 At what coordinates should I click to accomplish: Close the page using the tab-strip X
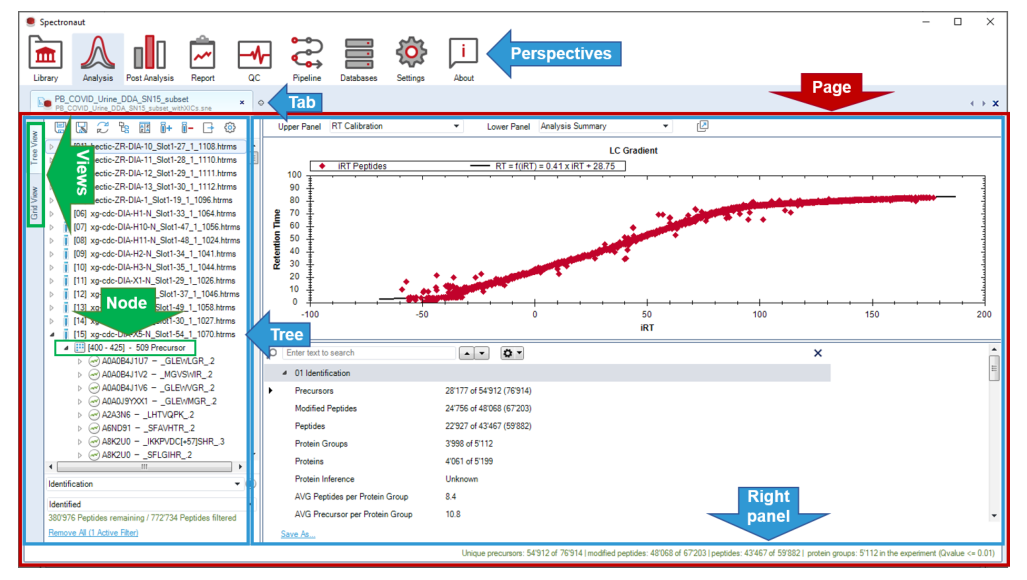pos(996,103)
